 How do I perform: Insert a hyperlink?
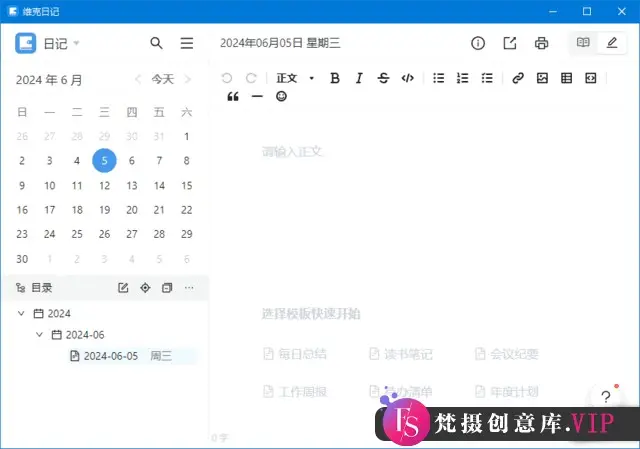pos(518,78)
